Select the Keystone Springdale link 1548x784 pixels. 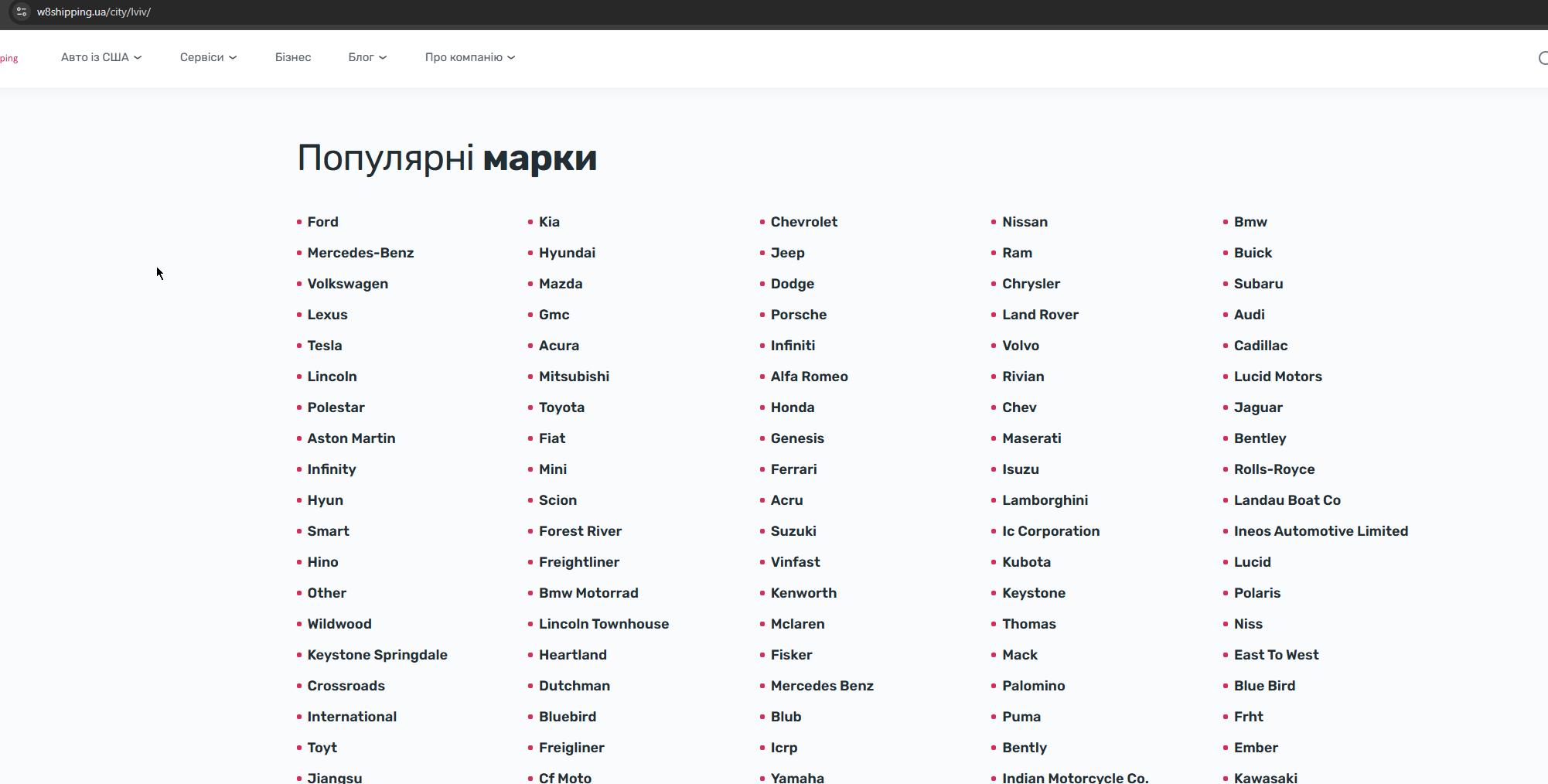(377, 655)
